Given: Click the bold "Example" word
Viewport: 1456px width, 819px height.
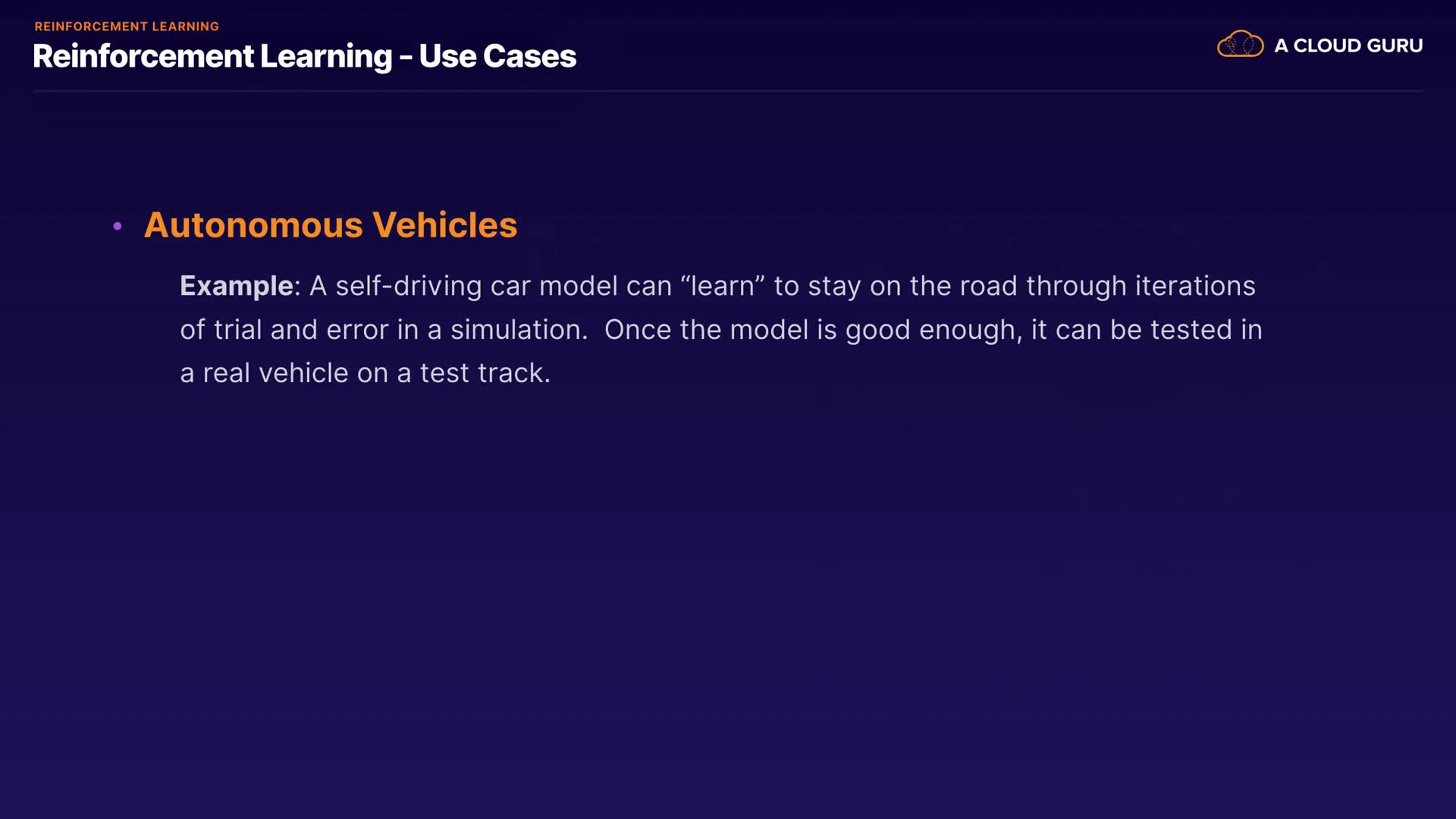Looking at the screenshot, I should tap(237, 286).
